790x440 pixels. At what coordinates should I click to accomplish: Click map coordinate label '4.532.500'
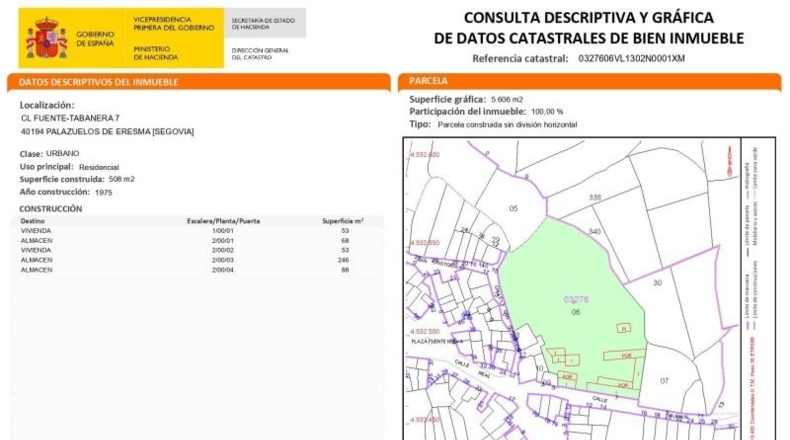[x=425, y=332]
